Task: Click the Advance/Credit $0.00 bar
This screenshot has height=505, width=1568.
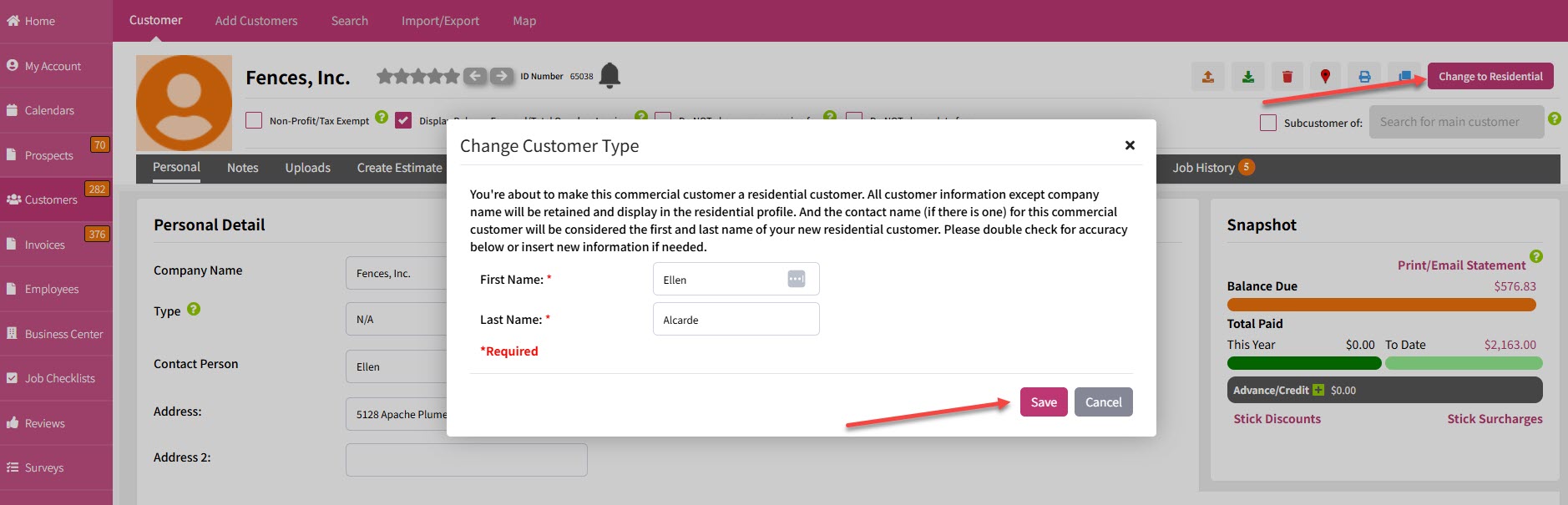Action: point(1384,390)
